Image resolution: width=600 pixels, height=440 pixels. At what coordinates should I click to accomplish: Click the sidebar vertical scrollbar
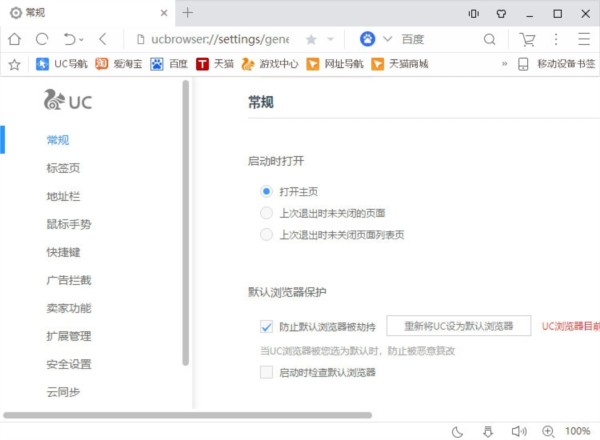(x=186, y=223)
